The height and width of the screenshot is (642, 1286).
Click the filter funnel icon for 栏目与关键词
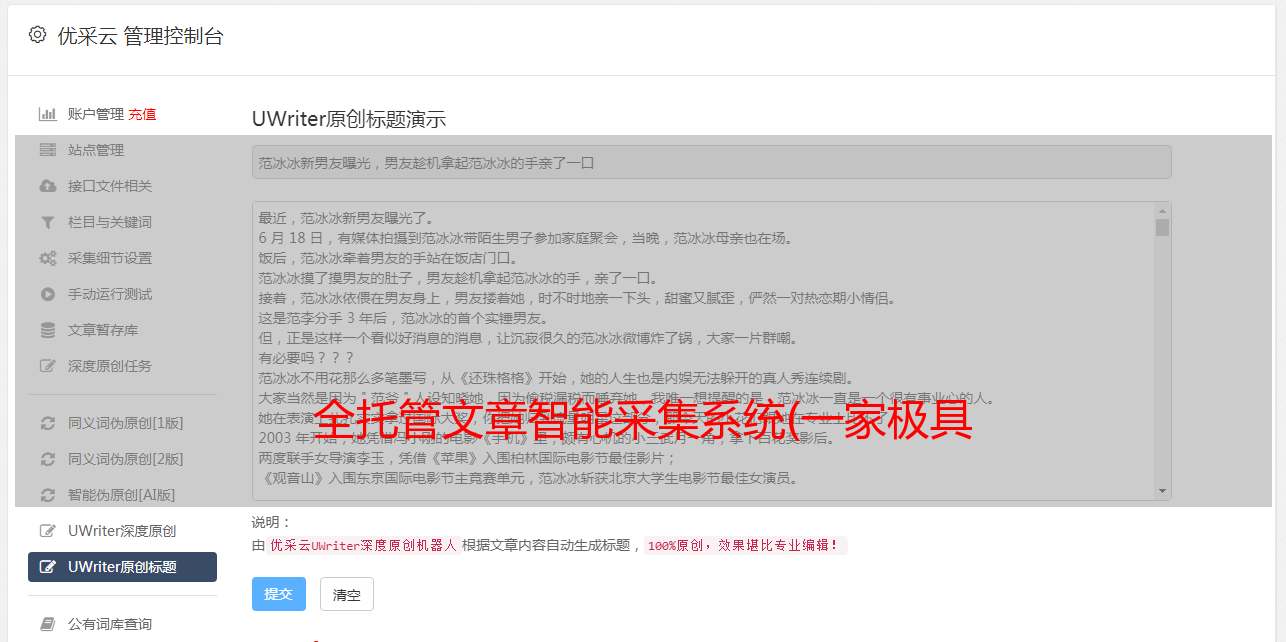click(x=47, y=222)
